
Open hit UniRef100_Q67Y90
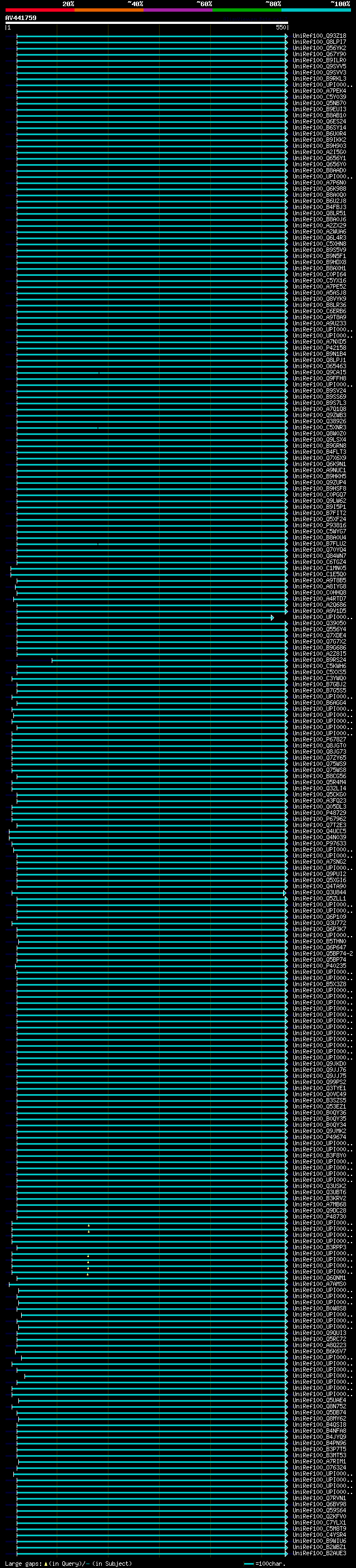click(319, 54)
